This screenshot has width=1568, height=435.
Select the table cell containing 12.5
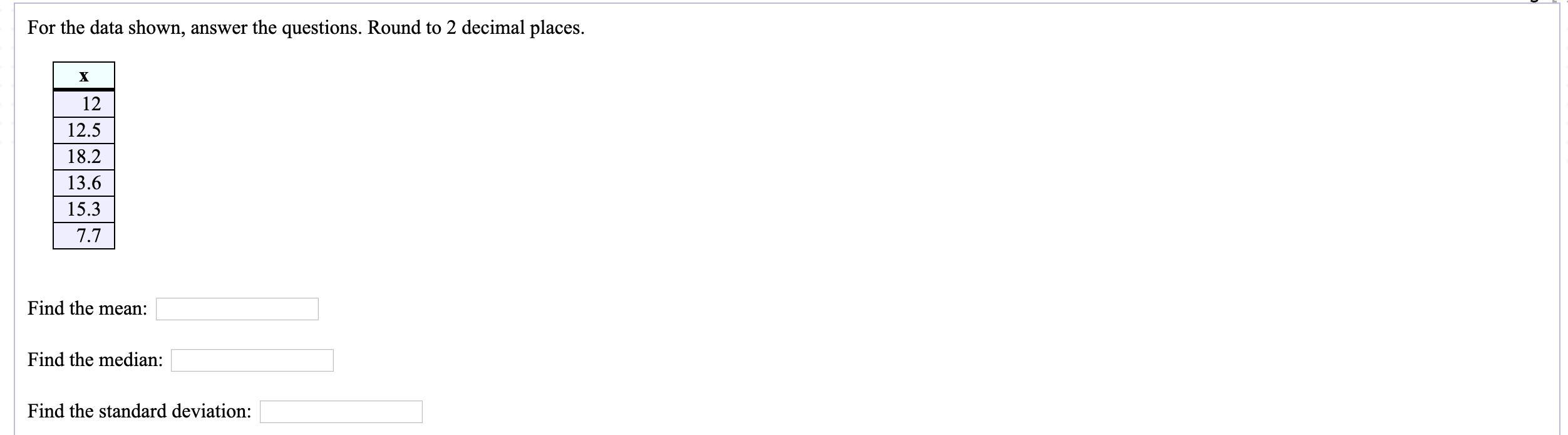84,130
